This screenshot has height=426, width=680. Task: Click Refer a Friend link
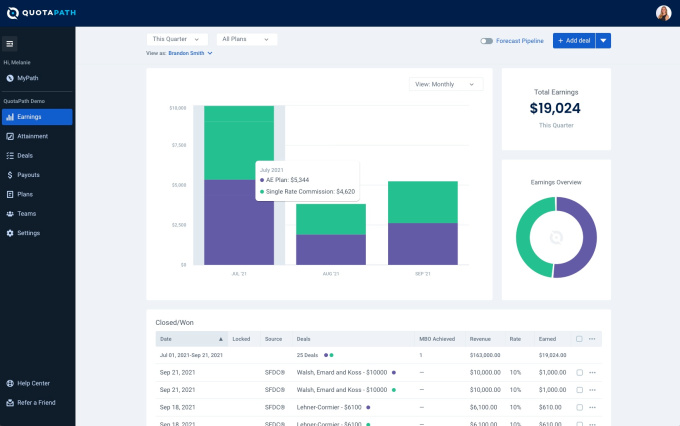click(36, 402)
